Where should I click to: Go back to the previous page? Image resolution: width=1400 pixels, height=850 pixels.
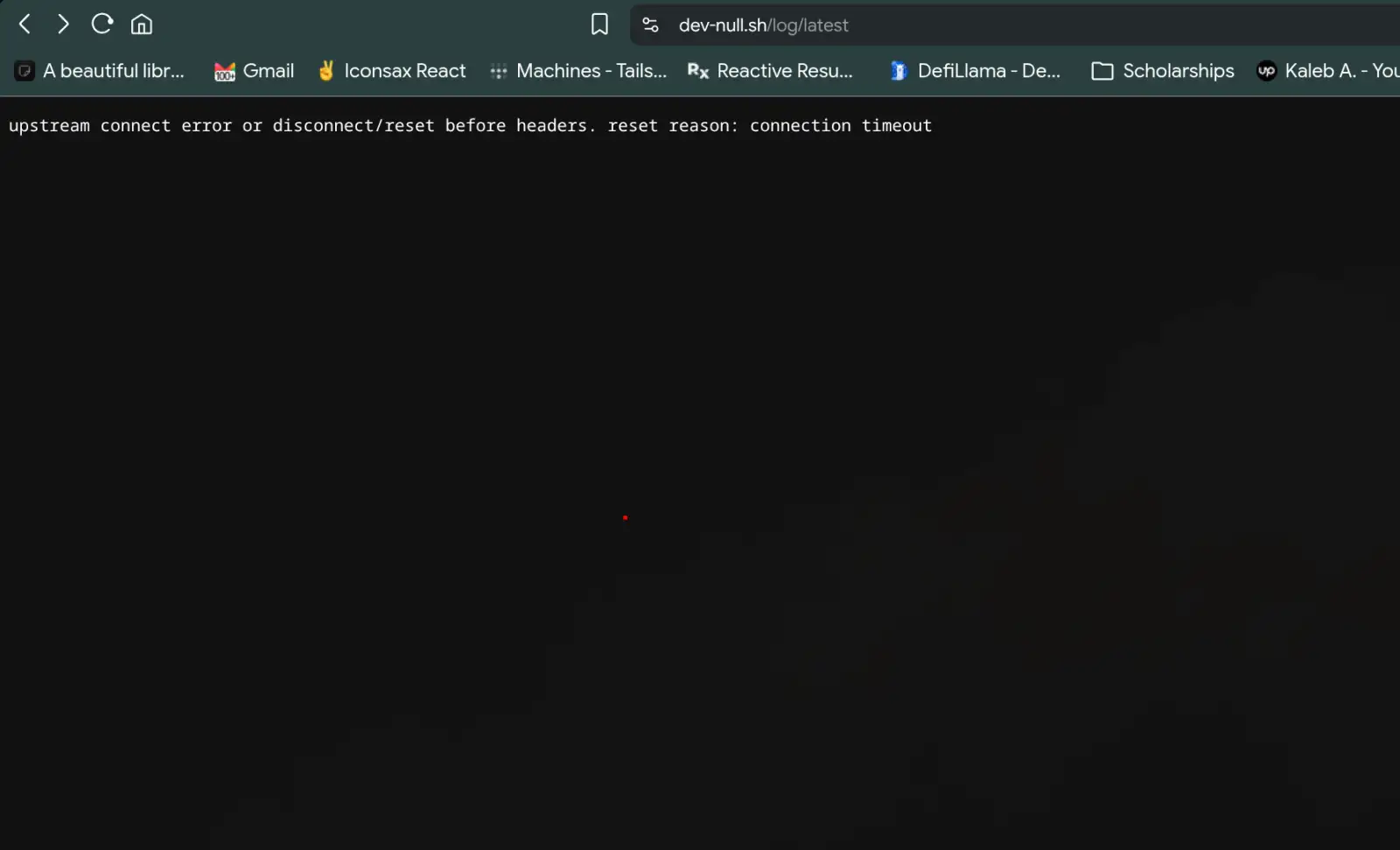click(x=25, y=25)
